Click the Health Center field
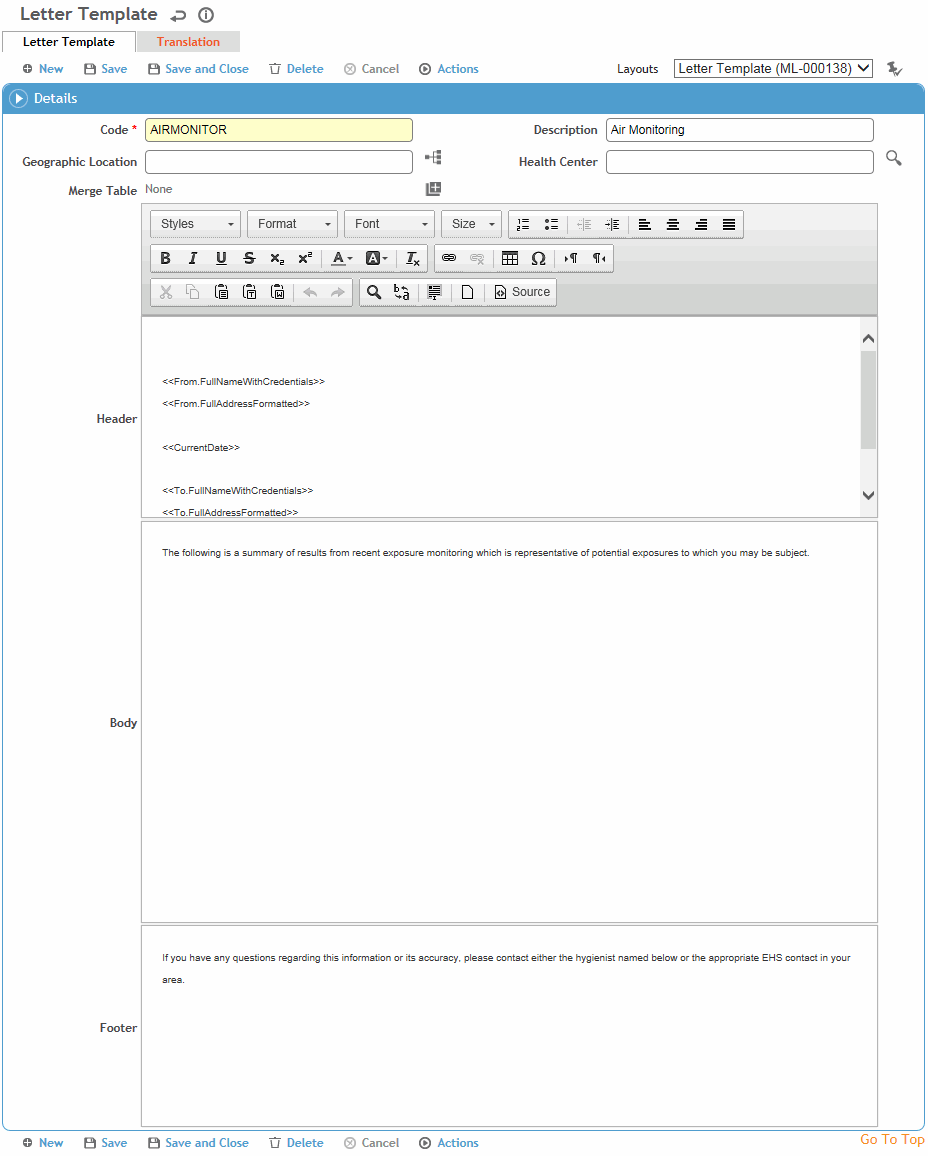Screen dimensions: 928x1156 tap(739, 162)
